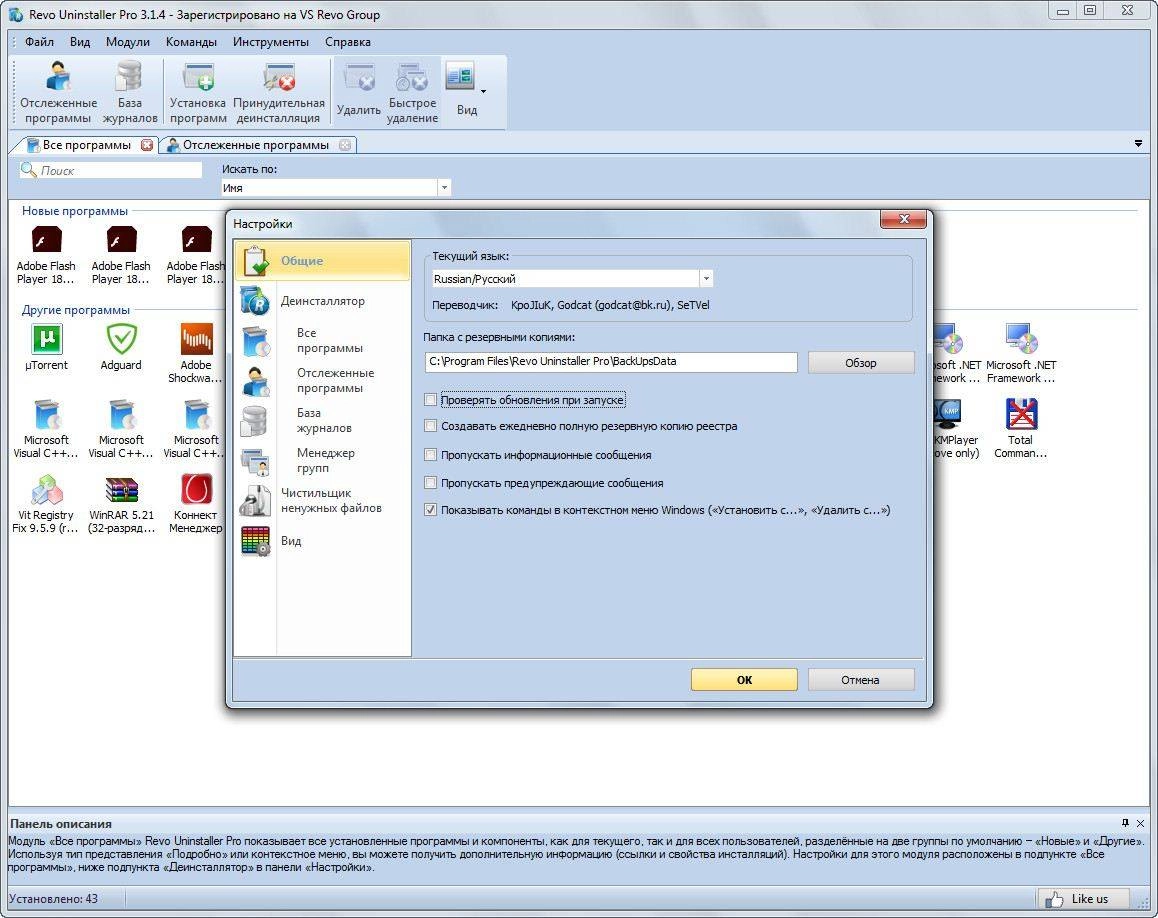Screen dimensions: 1158x918
Task: Enable daily full registry backup checkbox
Action: (x=431, y=426)
